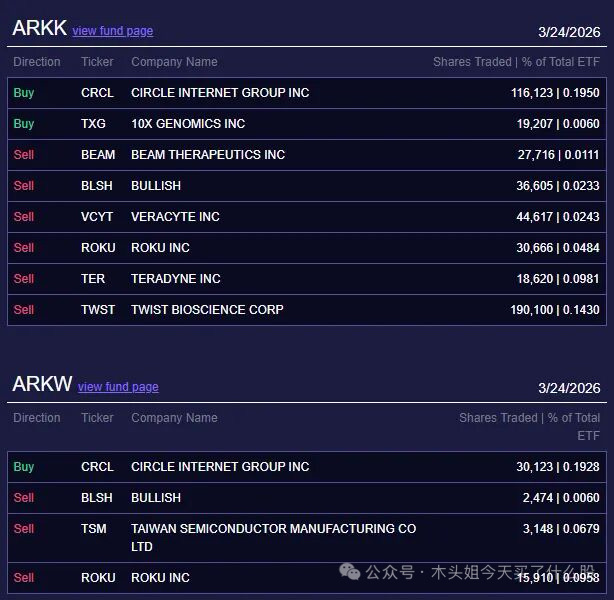Click CIRCLE INTERNET GROUP INC in ARKW
The width and height of the screenshot is (614, 600).
click(220, 467)
